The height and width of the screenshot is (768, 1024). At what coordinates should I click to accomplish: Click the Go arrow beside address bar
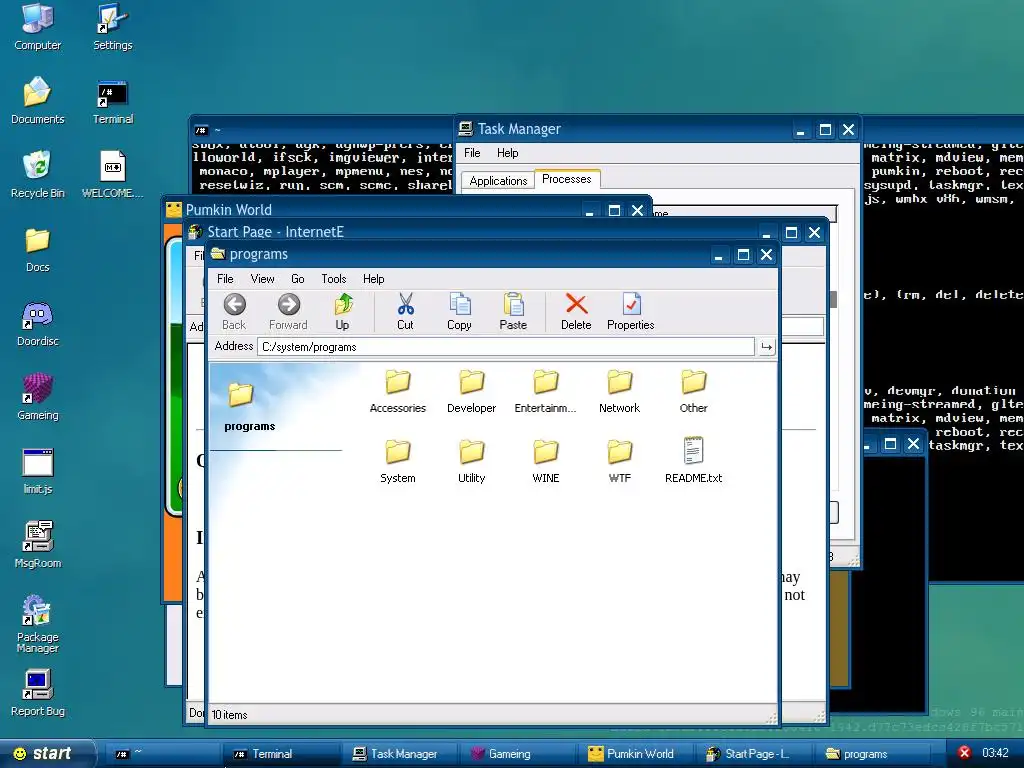pyautogui.click(x=766, y=347)
